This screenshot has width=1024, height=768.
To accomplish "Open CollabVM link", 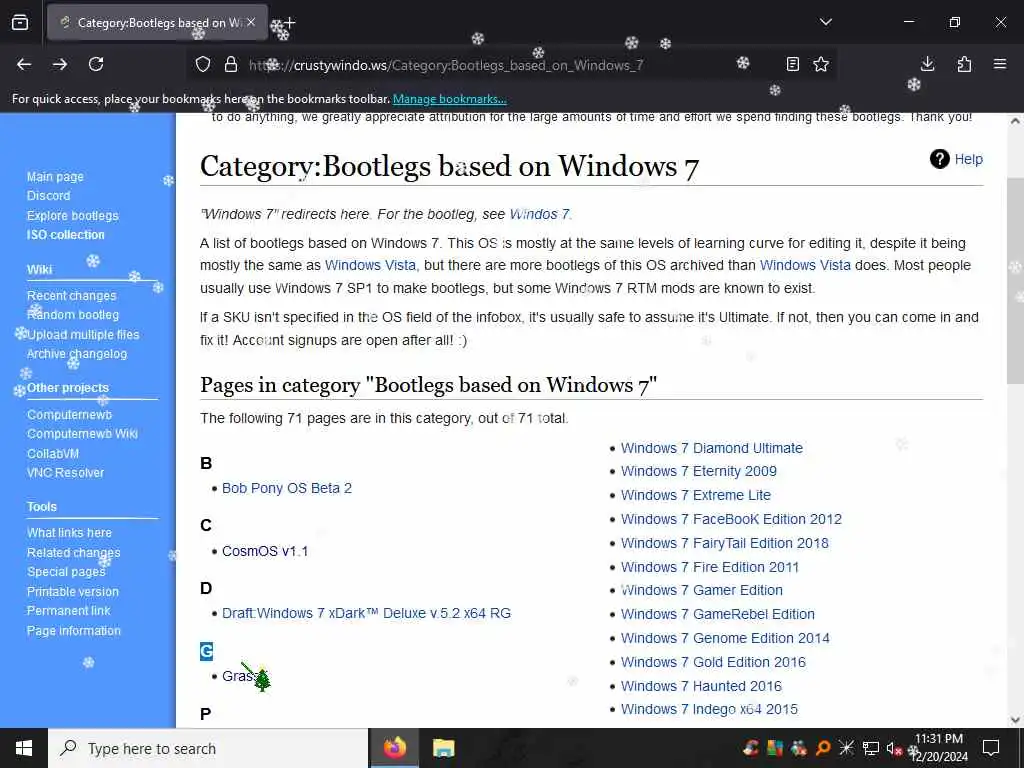I will click(53, 453).
